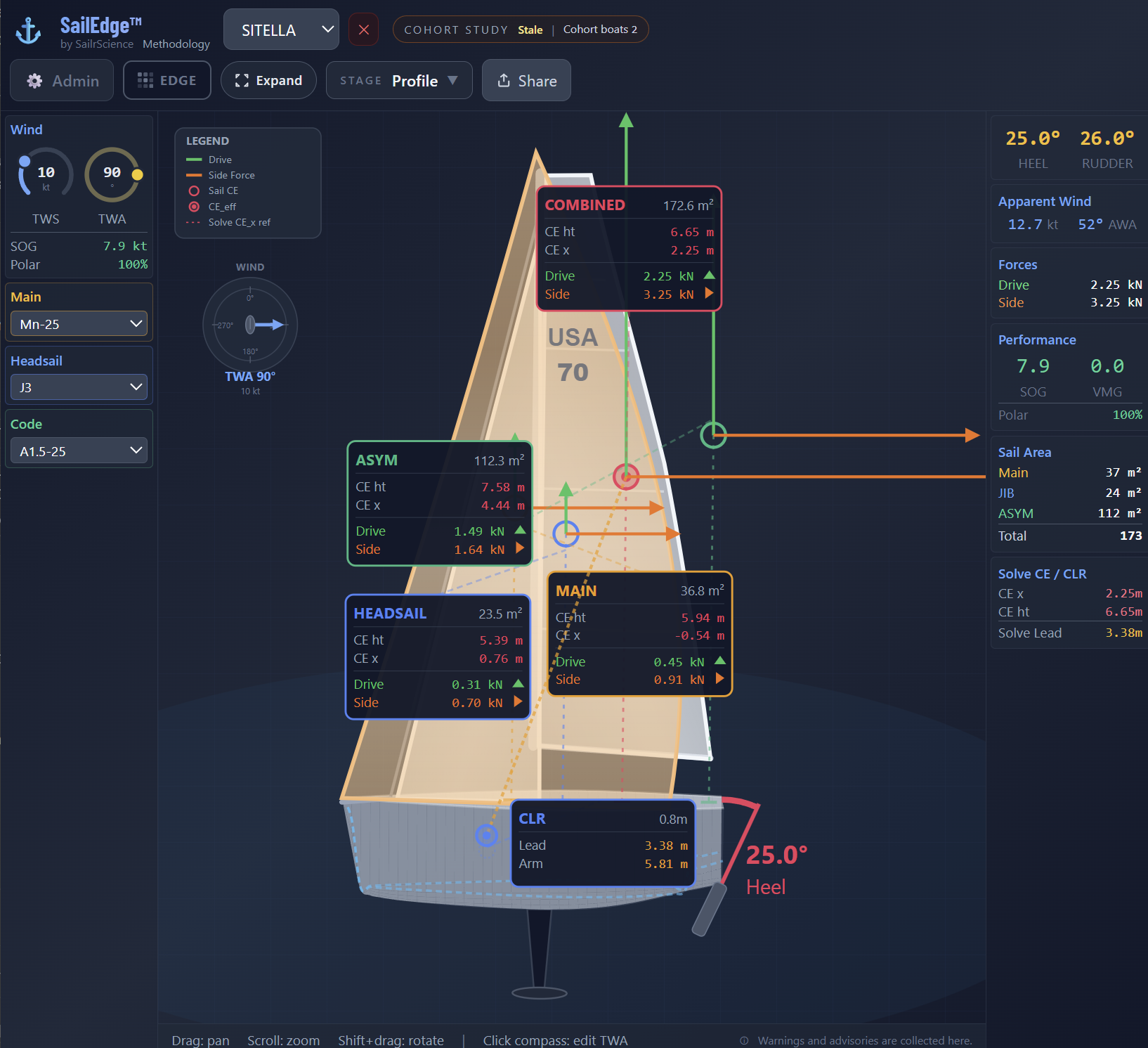Click the Share upload icon
The height and width of the screenshot is (1048, 1148).
tap(504, 80)
